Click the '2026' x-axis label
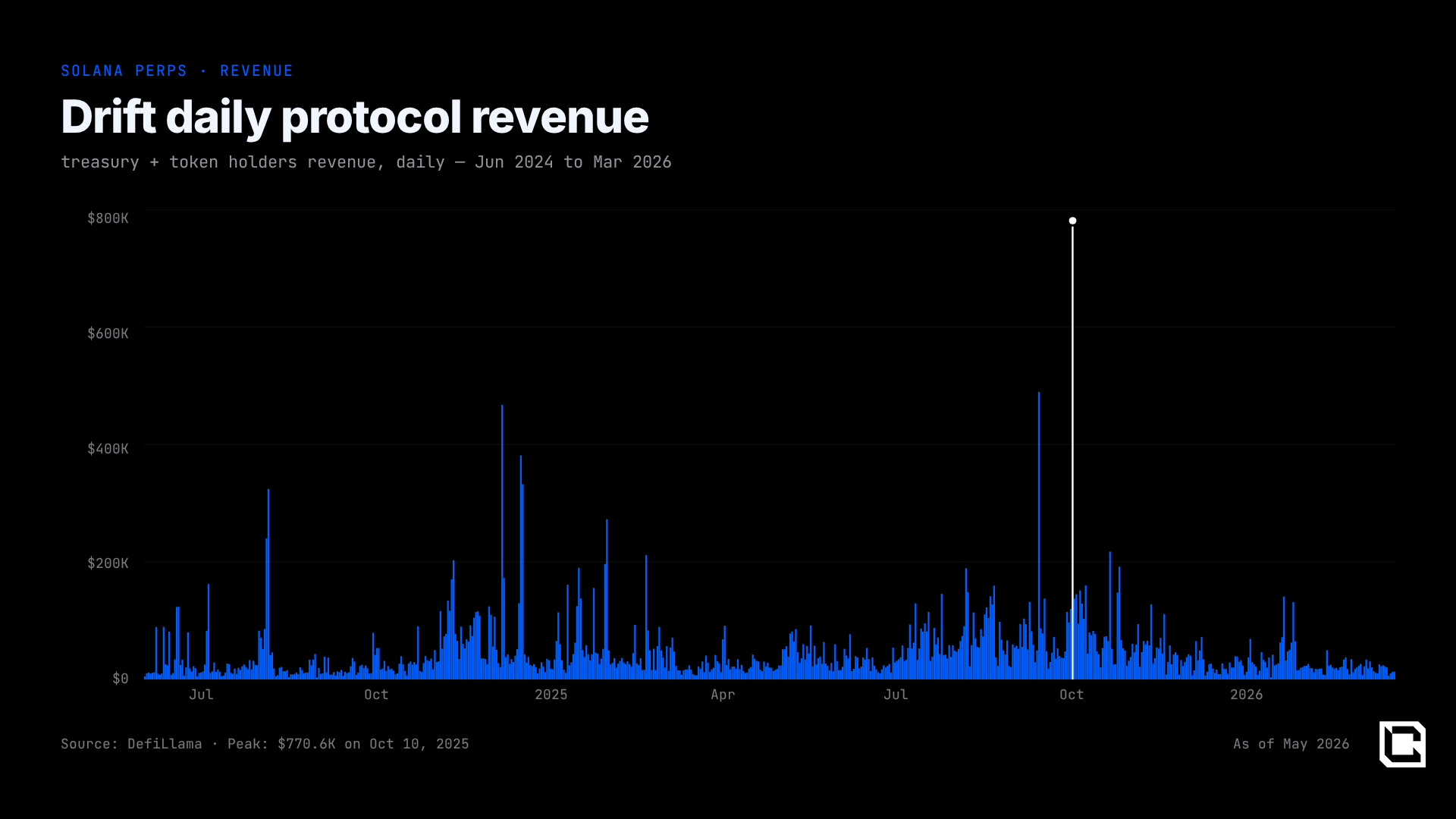 [x=1247, y=695]
